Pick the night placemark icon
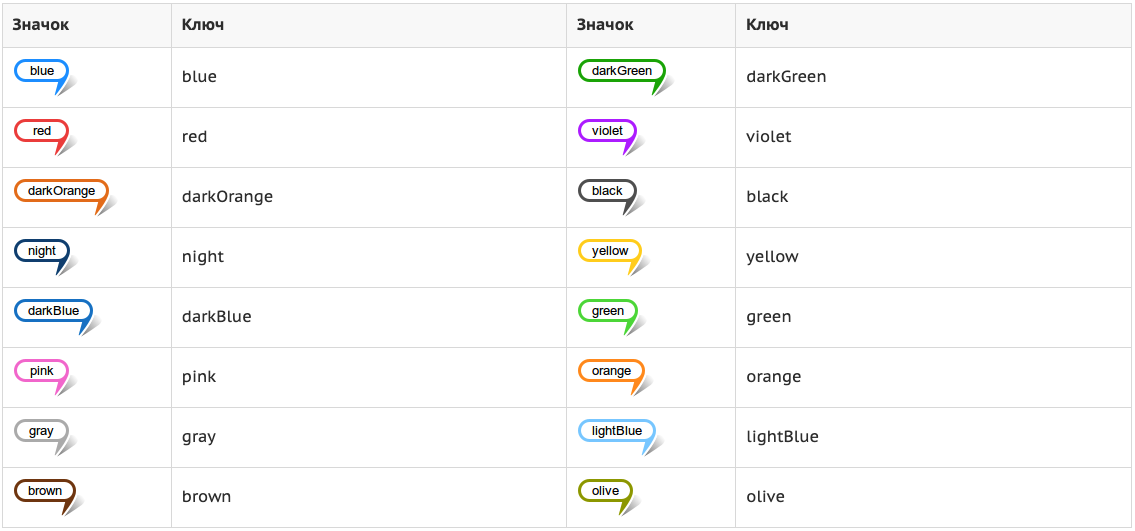 point(46,257)
